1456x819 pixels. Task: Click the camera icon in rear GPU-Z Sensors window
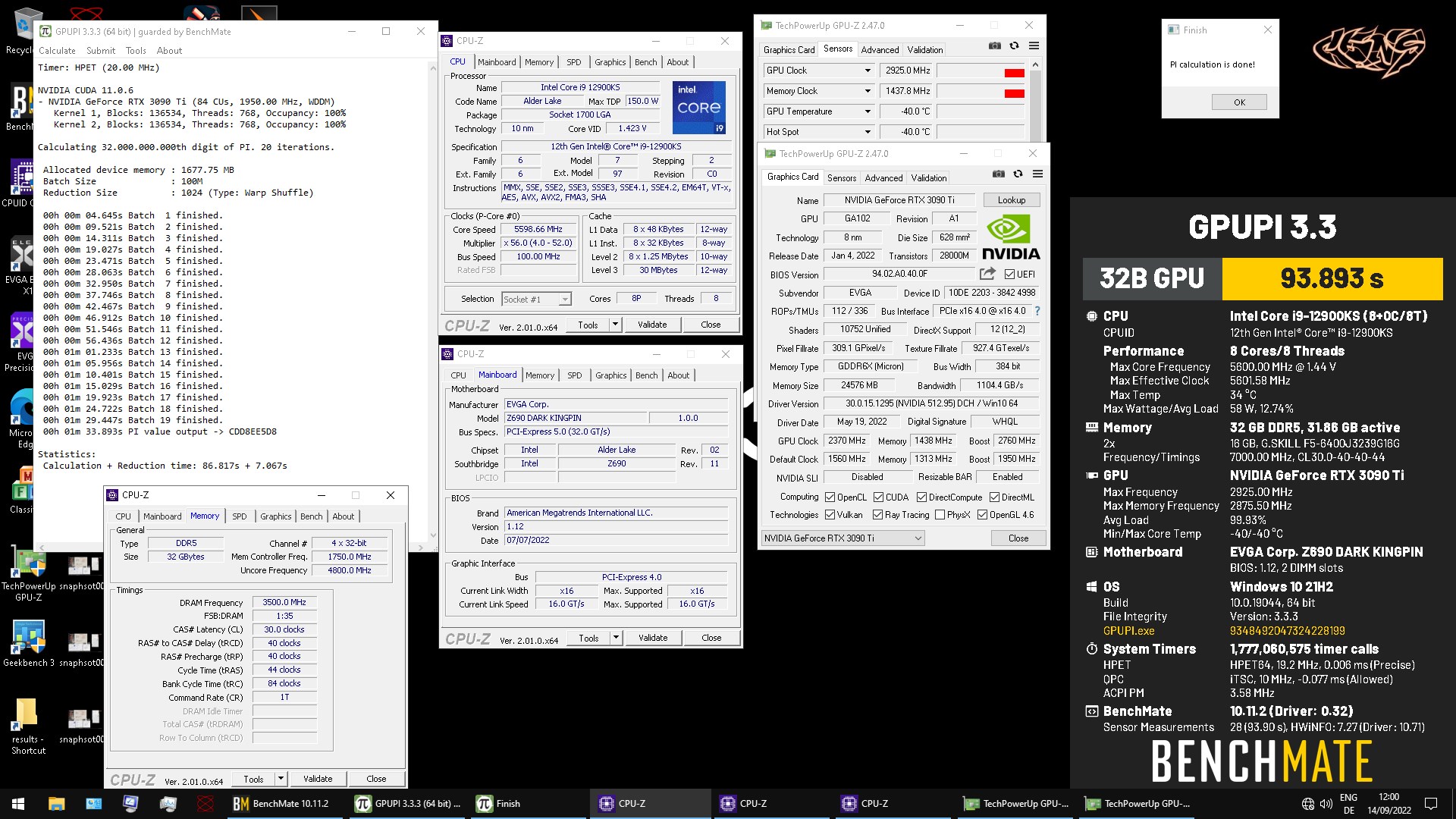point(995,45)
